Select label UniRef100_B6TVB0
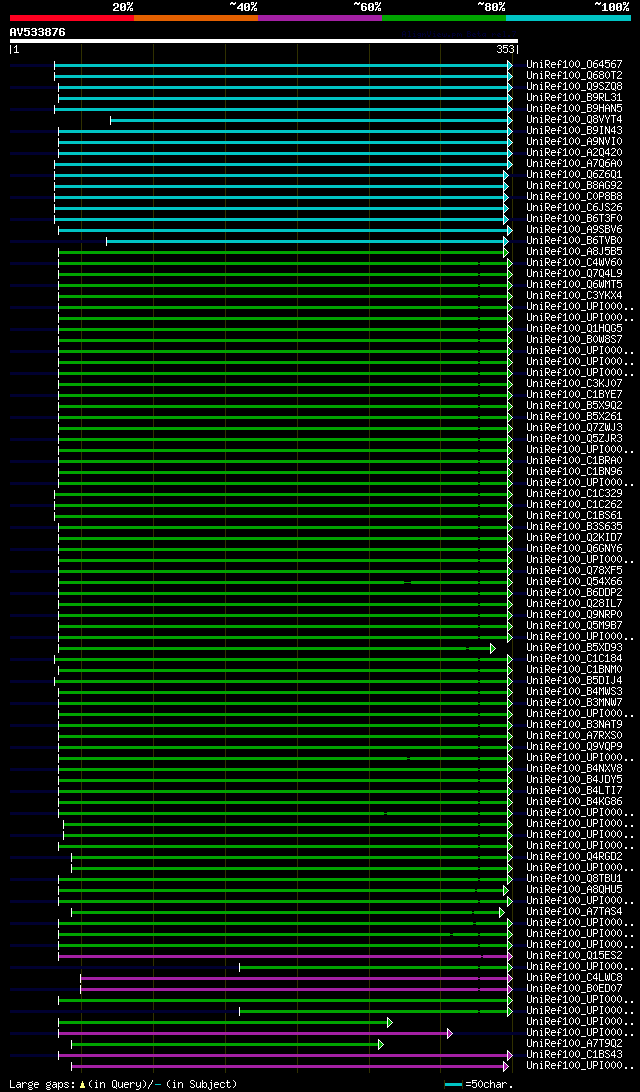Viewport: 640px width, 1092px height. (x=575, y=240)
